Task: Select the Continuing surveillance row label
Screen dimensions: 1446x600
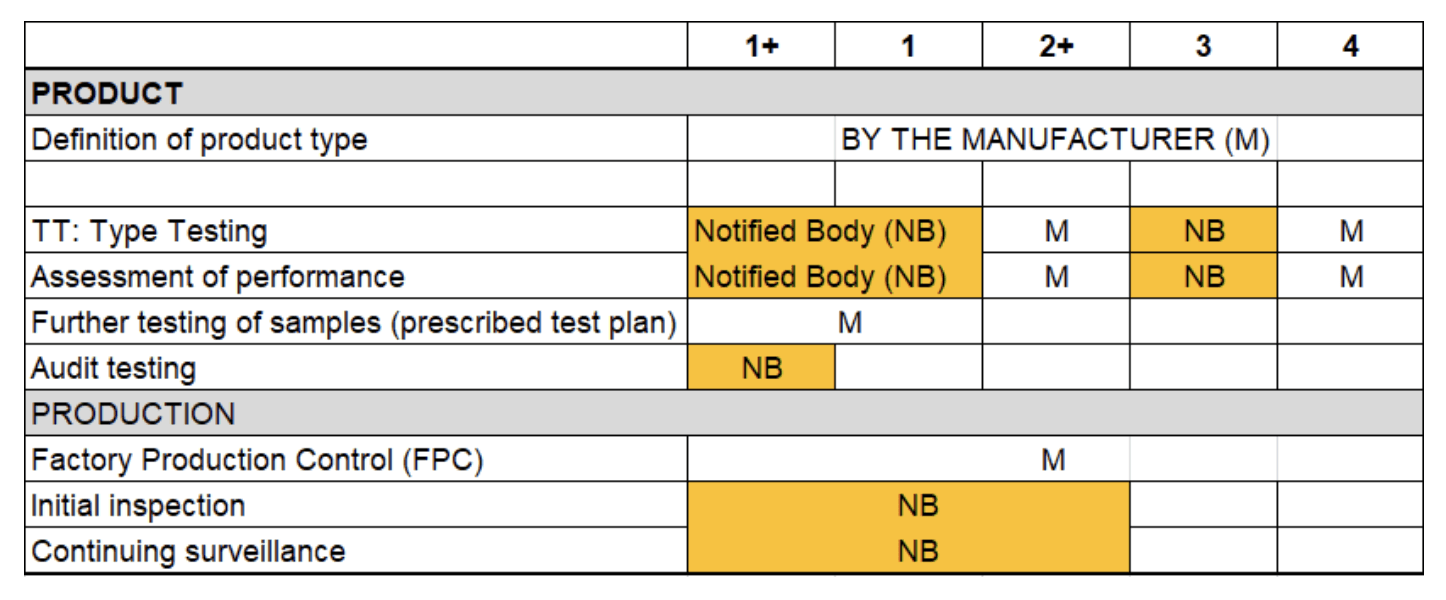Action: (188, 551)
